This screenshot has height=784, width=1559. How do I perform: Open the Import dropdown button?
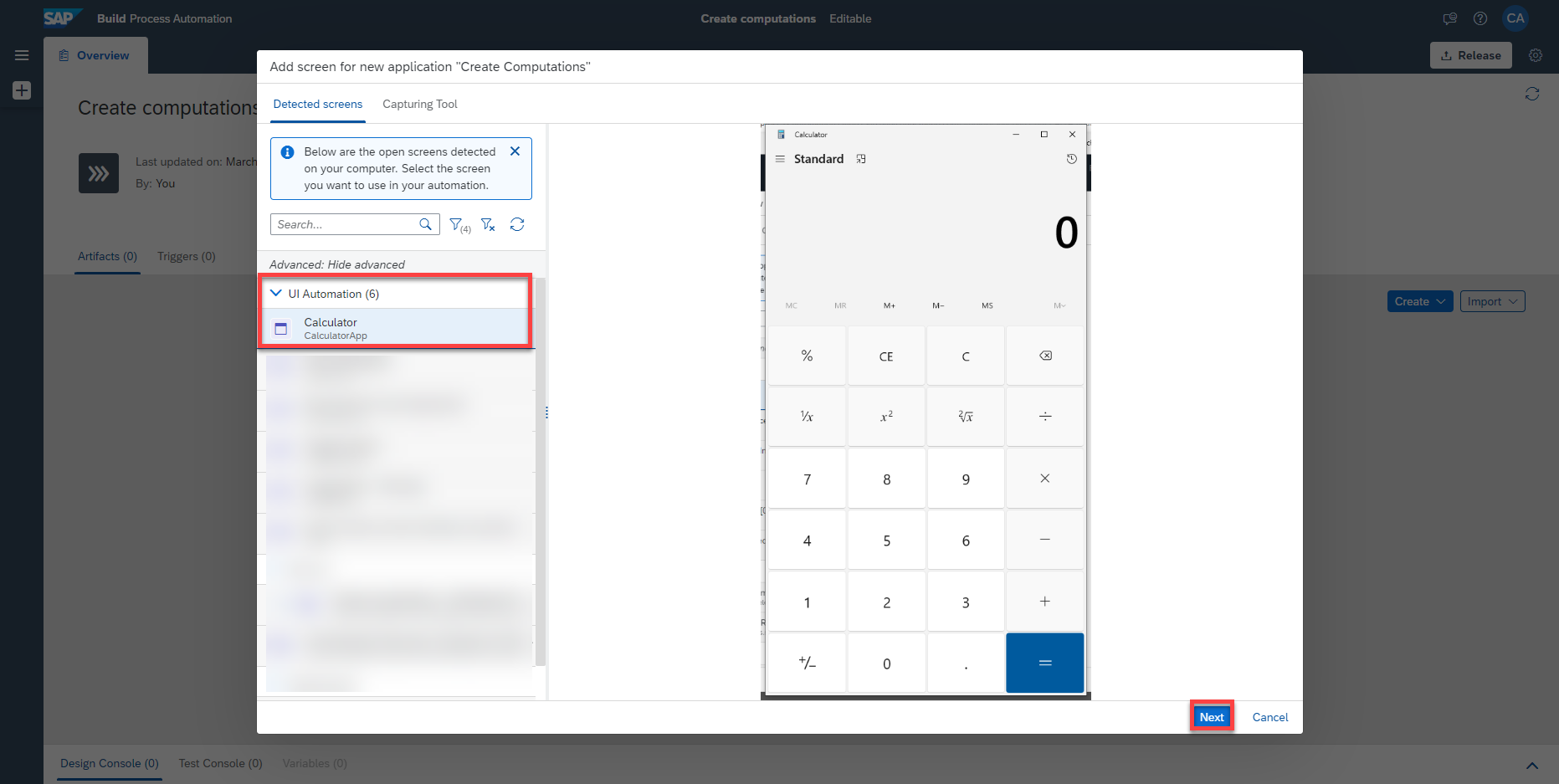(1492, 301)
